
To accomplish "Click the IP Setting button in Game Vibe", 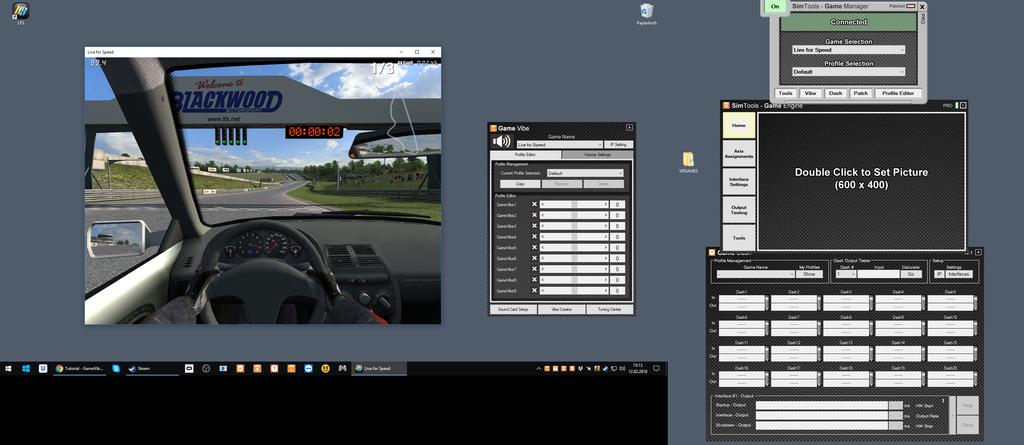I will click(618, 144).
